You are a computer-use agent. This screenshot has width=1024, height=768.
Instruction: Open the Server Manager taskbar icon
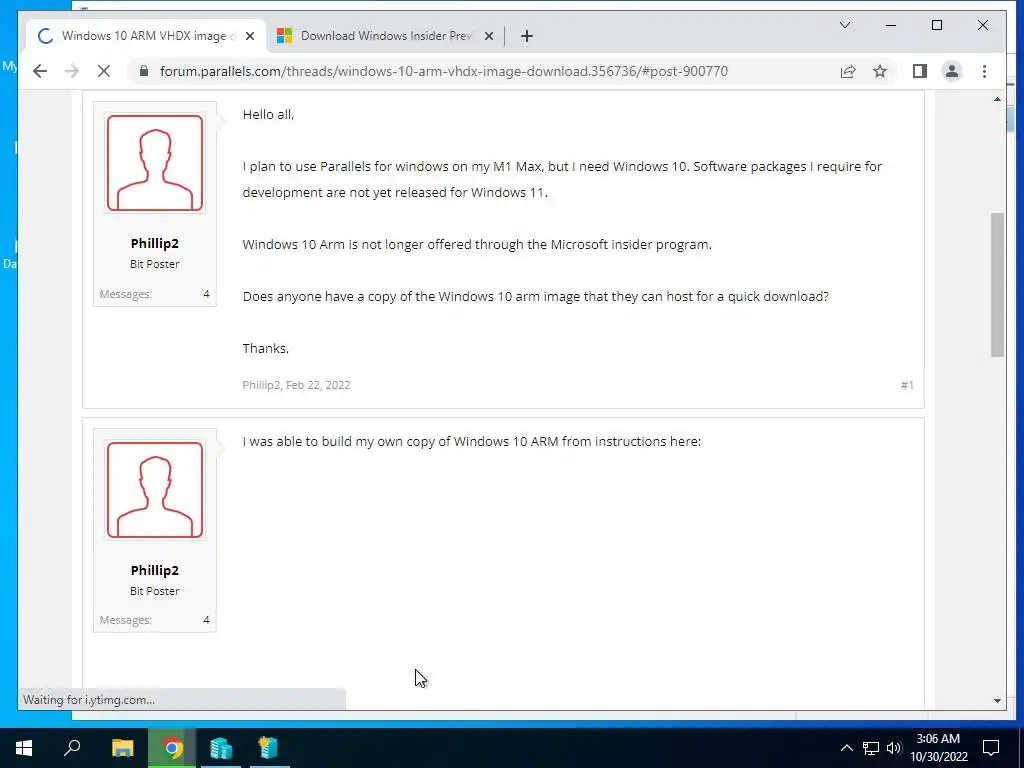[x=221, y=748]
